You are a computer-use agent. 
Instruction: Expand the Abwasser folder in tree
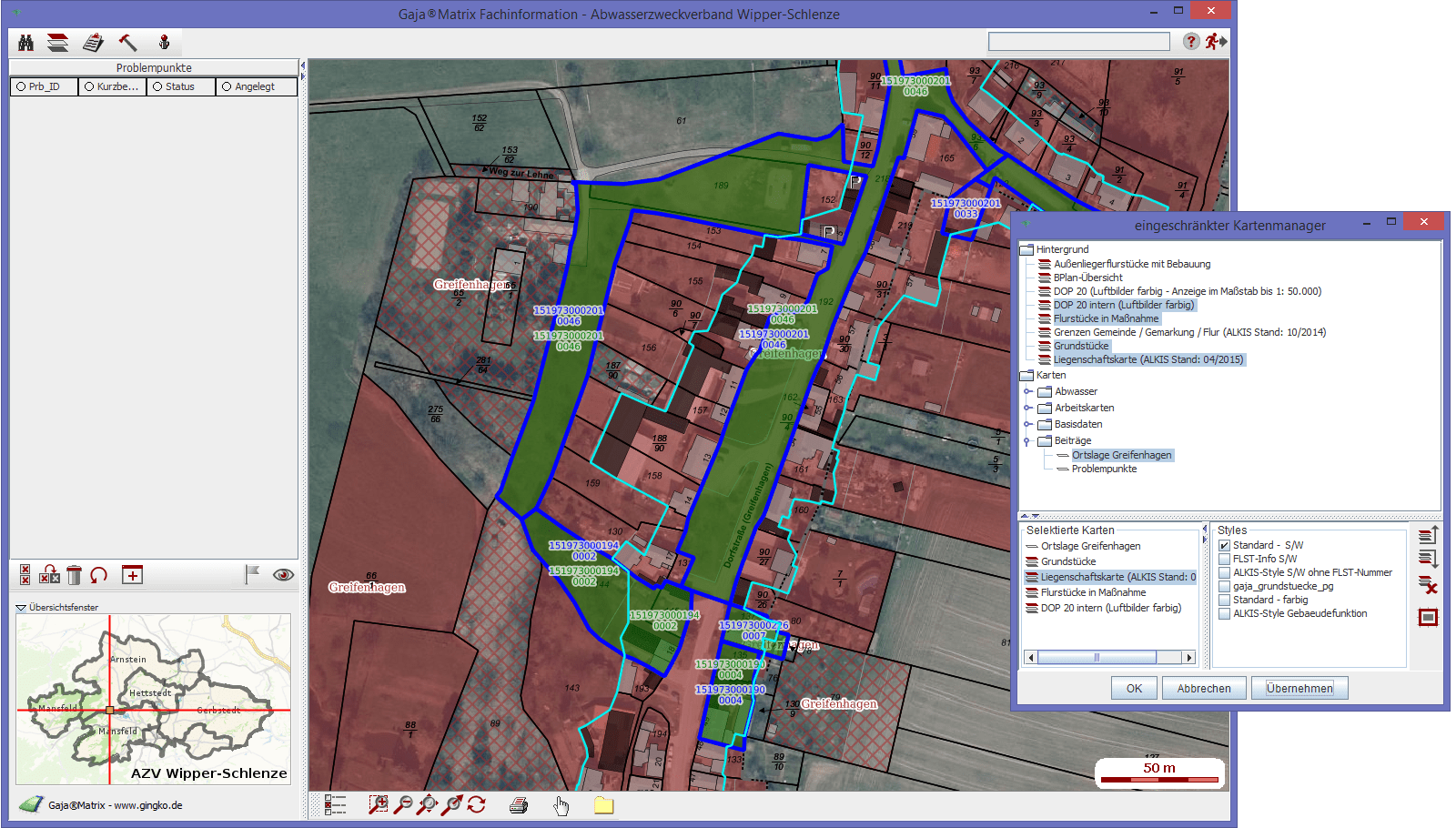coord(1028,392)
